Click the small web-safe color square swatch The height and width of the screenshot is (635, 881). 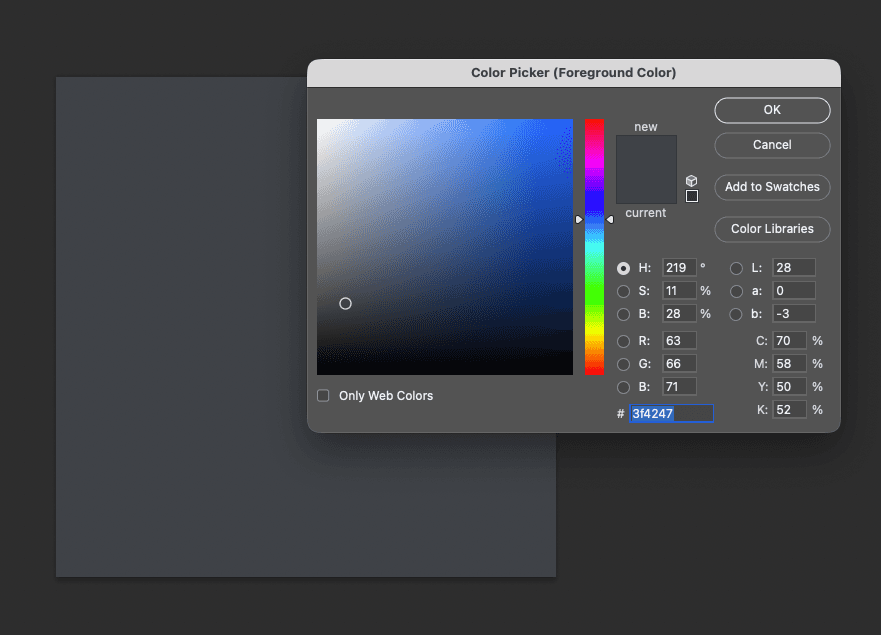pos(692,196)
